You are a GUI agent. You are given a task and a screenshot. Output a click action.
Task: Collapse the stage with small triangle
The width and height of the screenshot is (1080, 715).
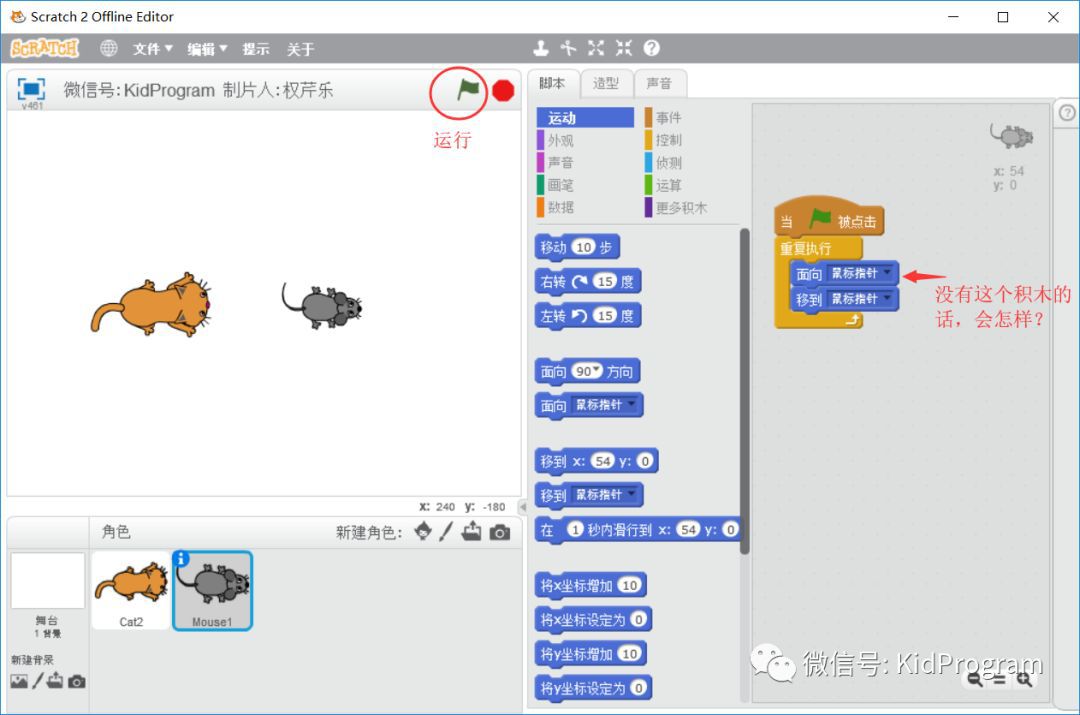point(523,507)
